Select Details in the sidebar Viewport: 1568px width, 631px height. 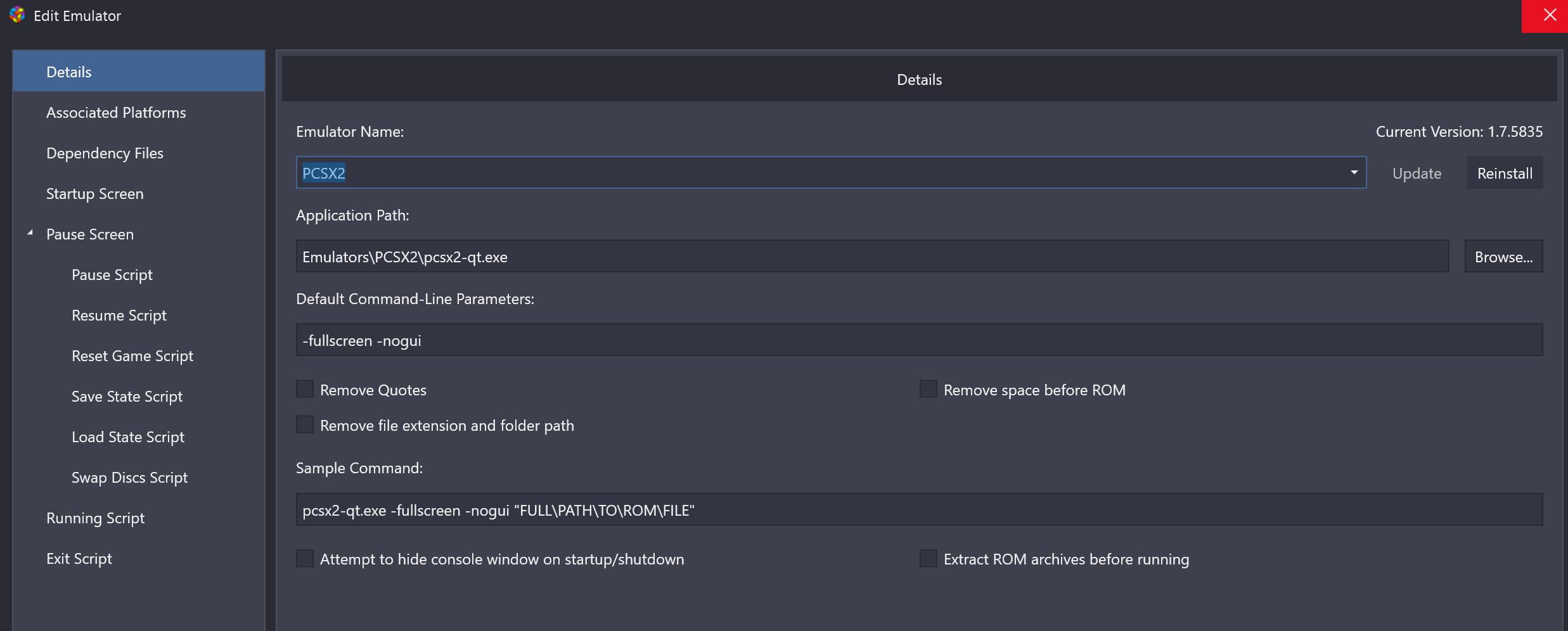click(x=139, y=72)
